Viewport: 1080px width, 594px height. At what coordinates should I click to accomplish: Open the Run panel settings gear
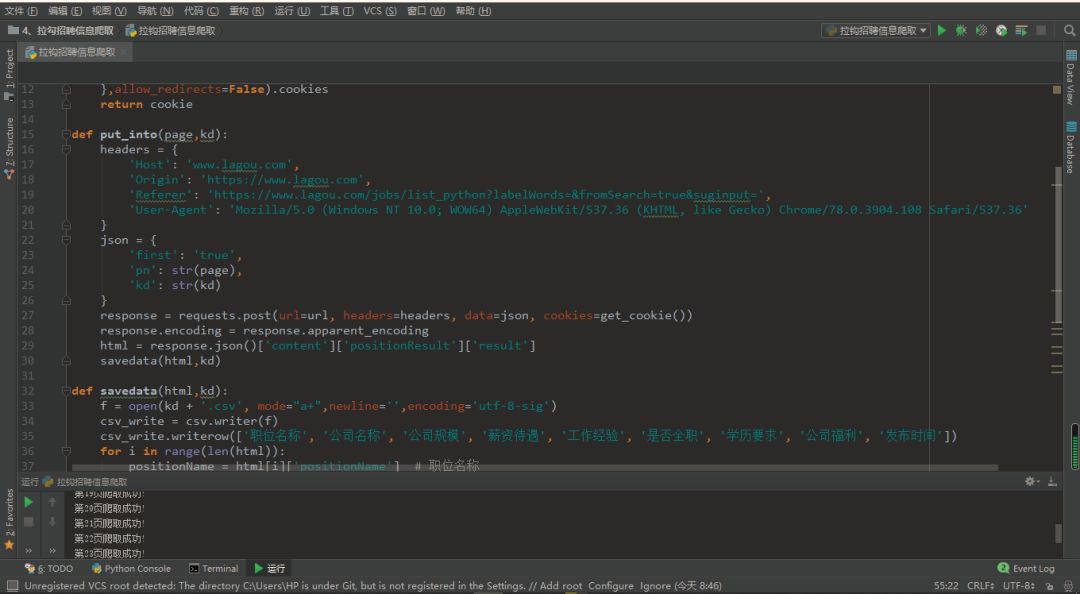click(x=1030, y=481)
